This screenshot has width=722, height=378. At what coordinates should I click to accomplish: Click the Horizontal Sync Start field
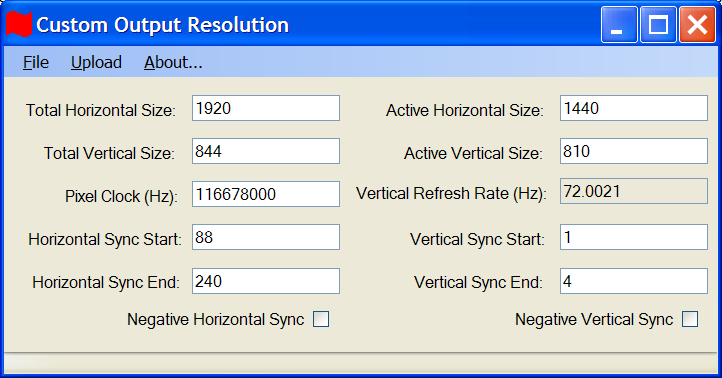coord(266,237)
